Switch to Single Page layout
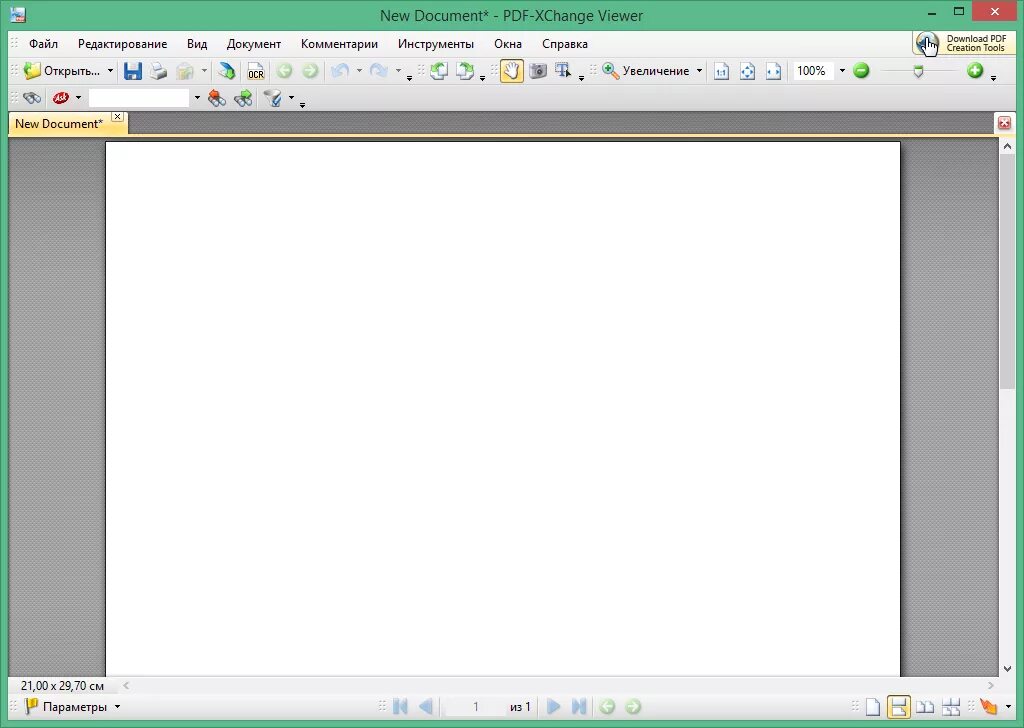The width and height of the screenshot is (1024, 728). coord(873,706)
